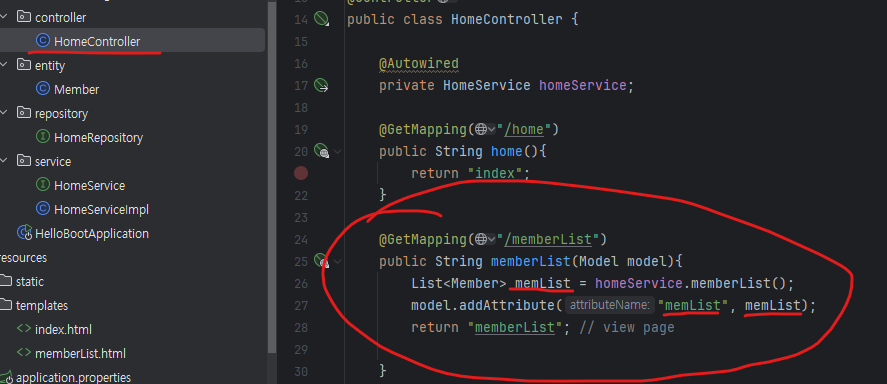This screenshot has width=887, height=384.
Task: Click HomeRepository interface icon
Action: coord(42,137)
